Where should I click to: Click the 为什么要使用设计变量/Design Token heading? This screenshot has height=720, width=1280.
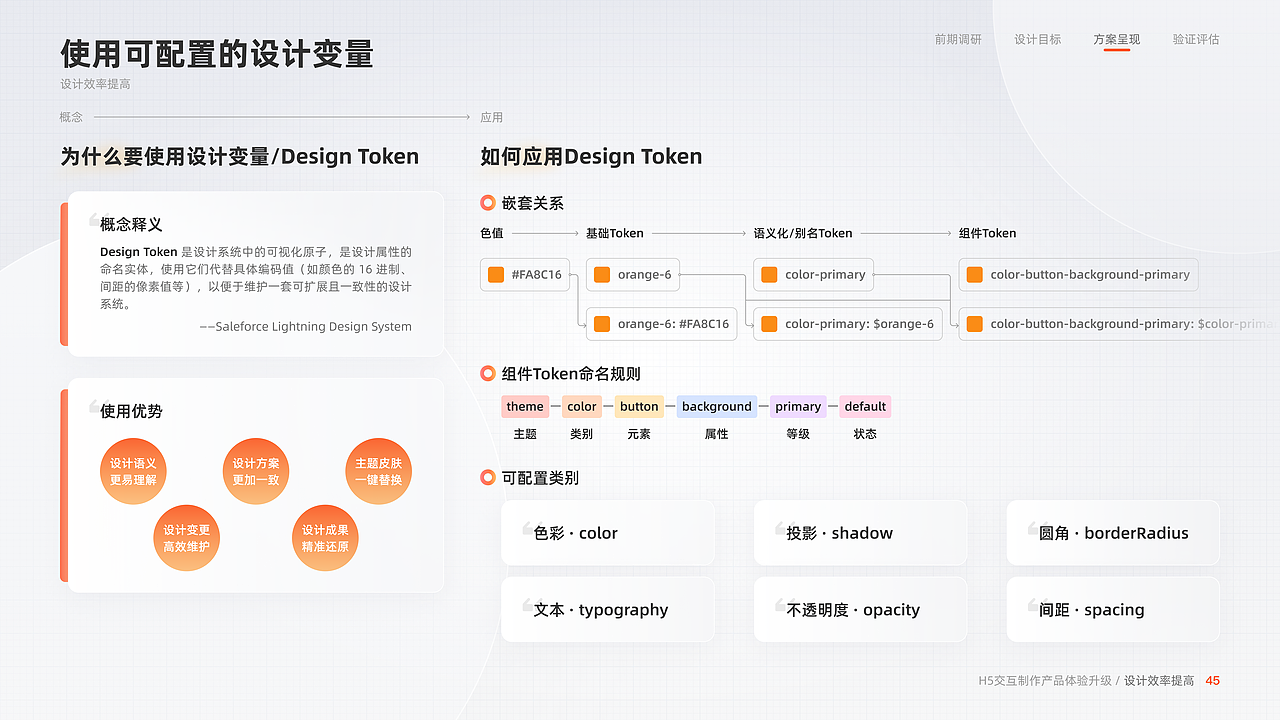pos(240,156)
